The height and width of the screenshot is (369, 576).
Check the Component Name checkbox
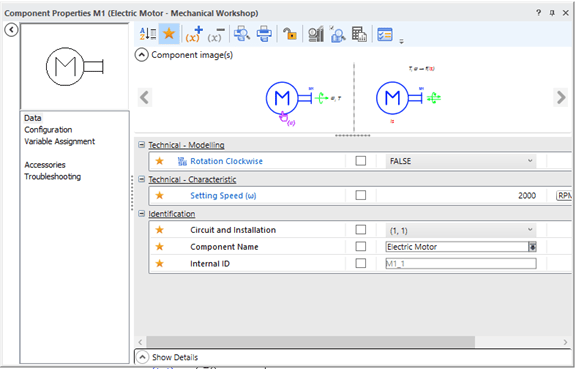[x=361, y=246]
